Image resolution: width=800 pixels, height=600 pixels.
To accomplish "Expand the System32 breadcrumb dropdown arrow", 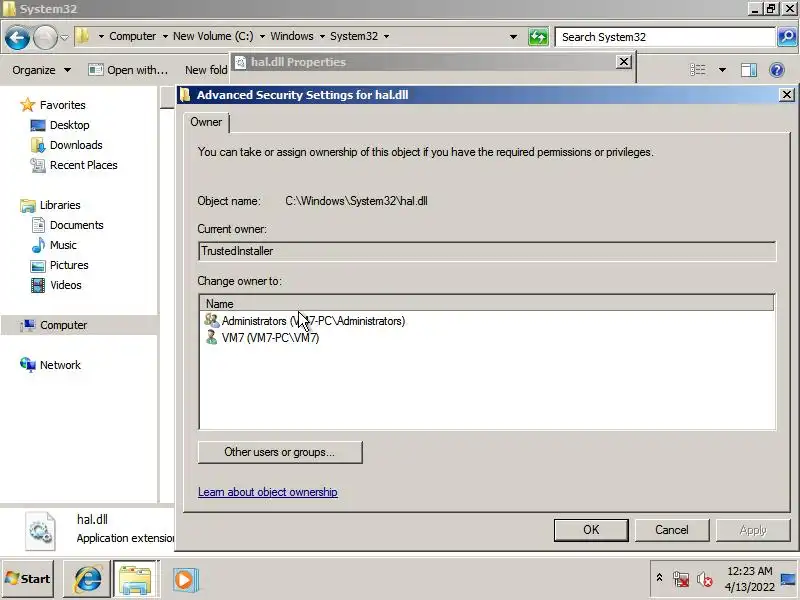I will click(386, 37).
